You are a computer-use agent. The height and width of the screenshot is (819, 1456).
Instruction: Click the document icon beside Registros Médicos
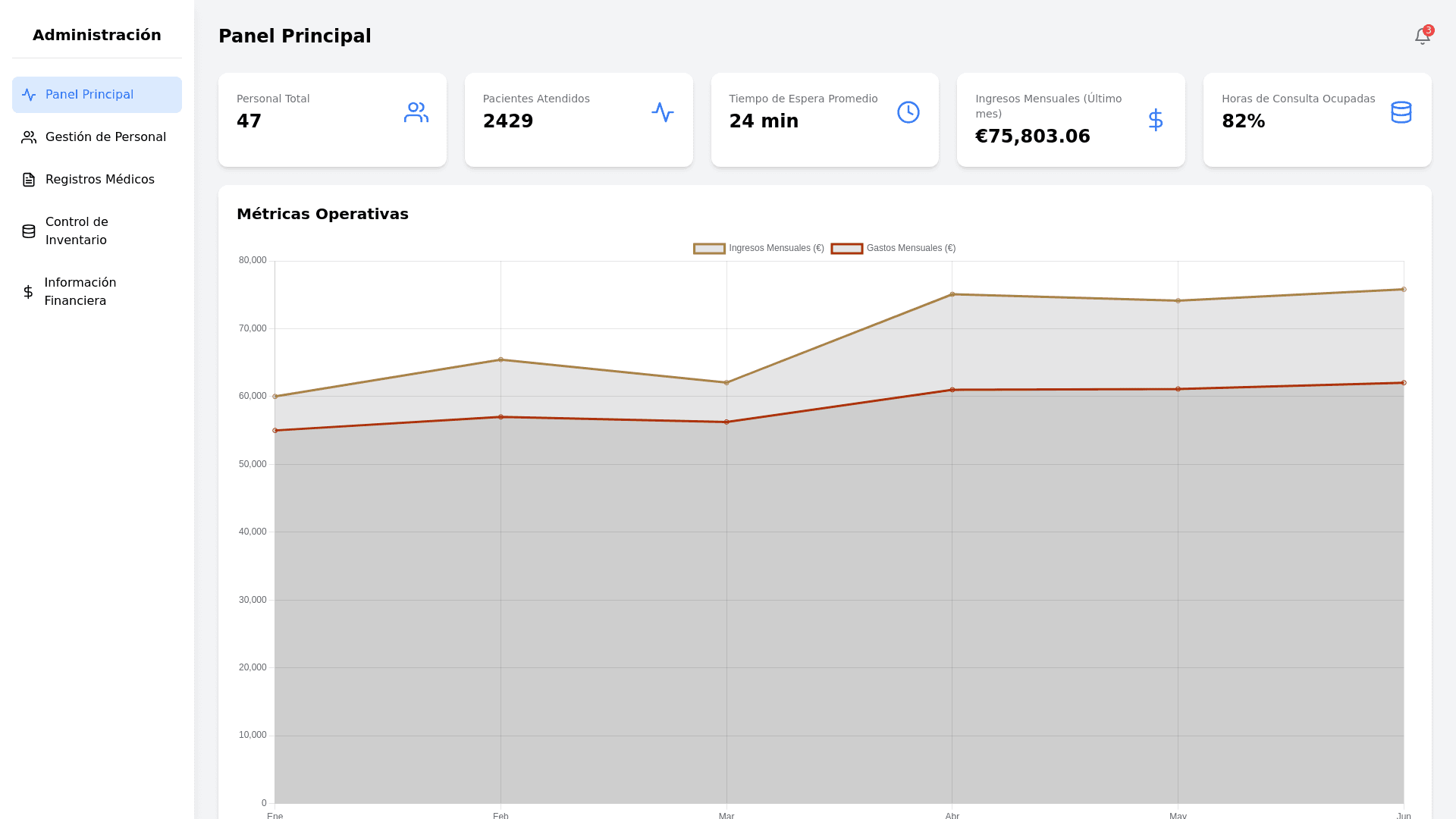point(29,180)
